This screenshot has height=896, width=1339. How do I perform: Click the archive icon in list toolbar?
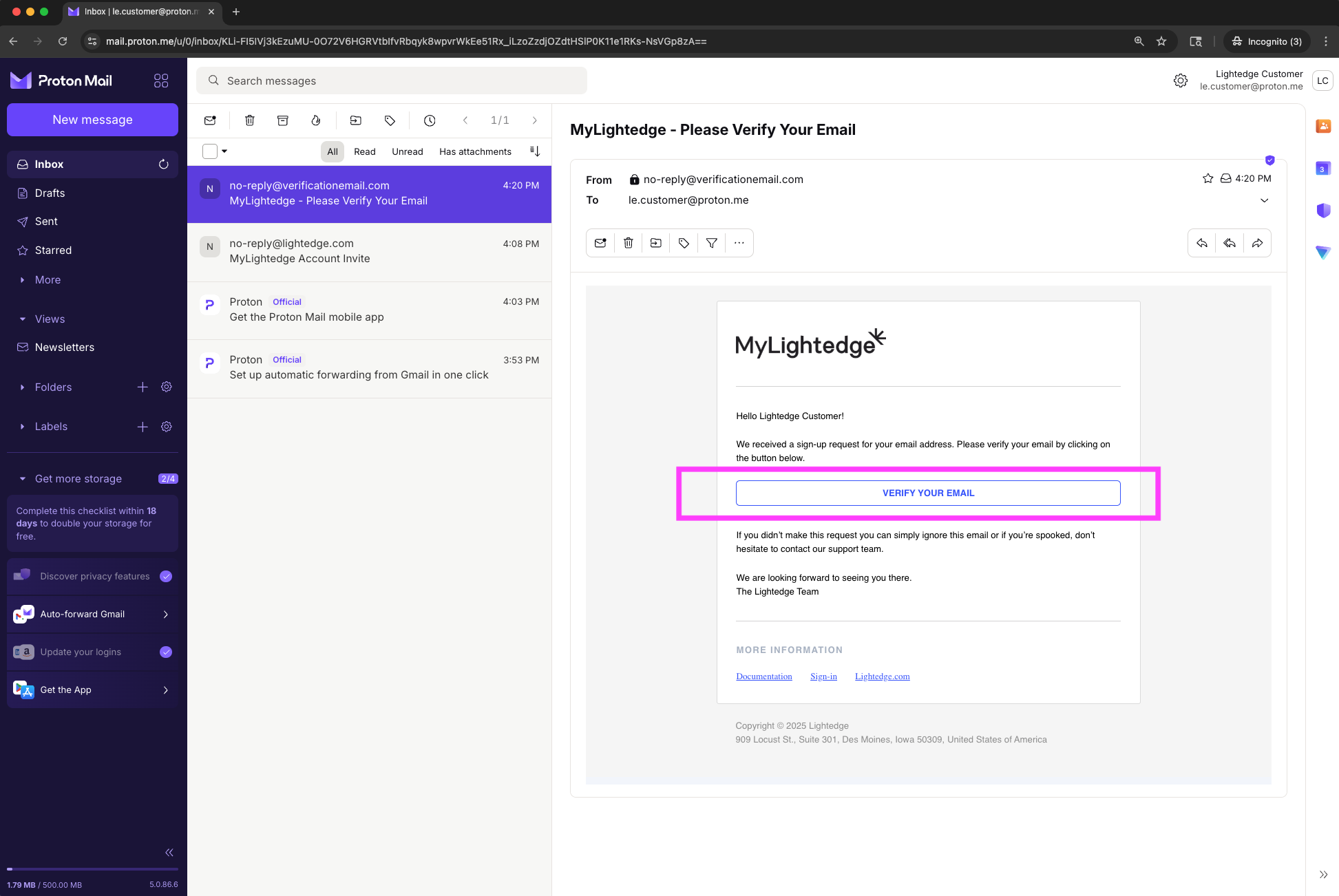click(283, 120)
